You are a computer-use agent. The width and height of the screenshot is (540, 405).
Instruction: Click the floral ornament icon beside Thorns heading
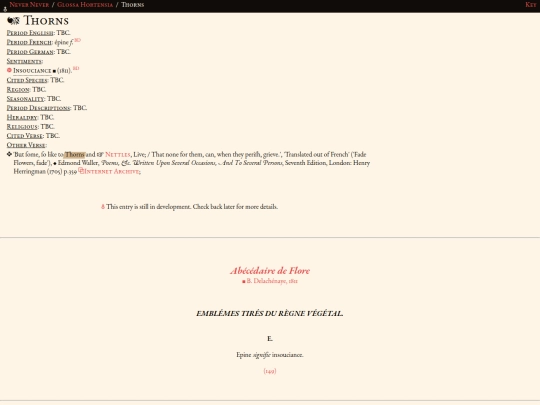click(x=13, y=21)
